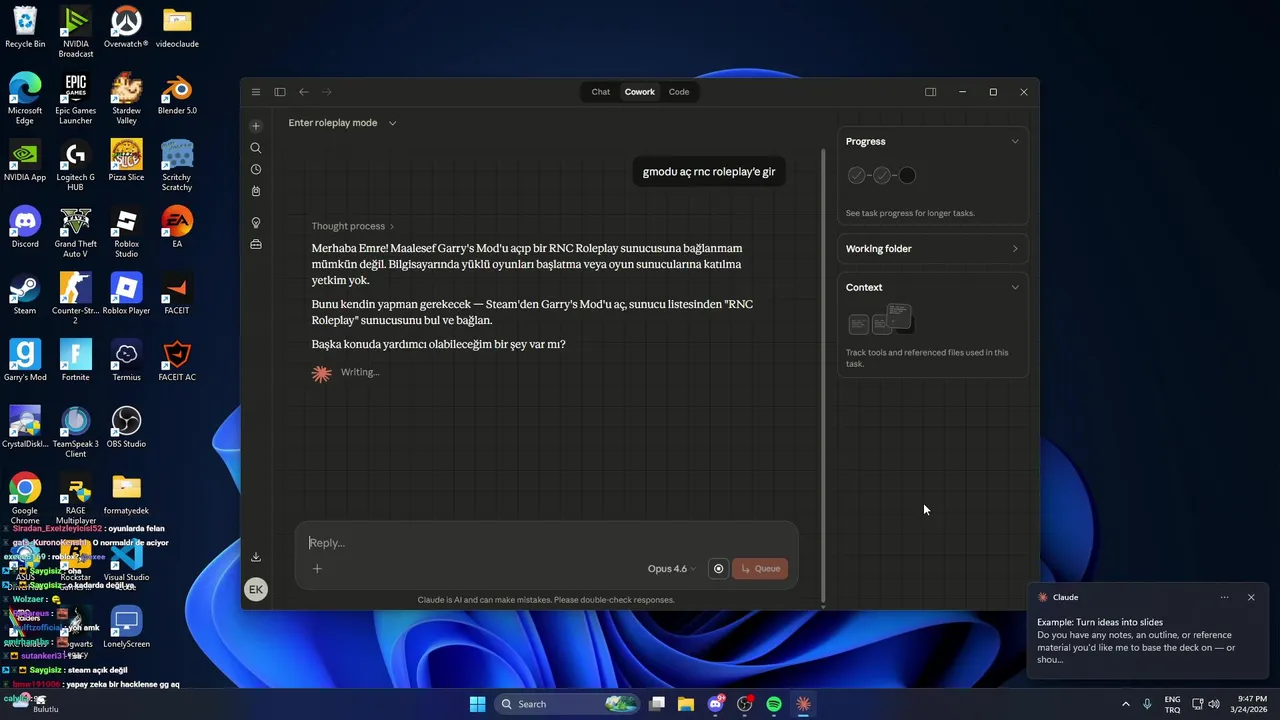Start a new task with plus icon
1280x720 pixels.
[256, 126]
